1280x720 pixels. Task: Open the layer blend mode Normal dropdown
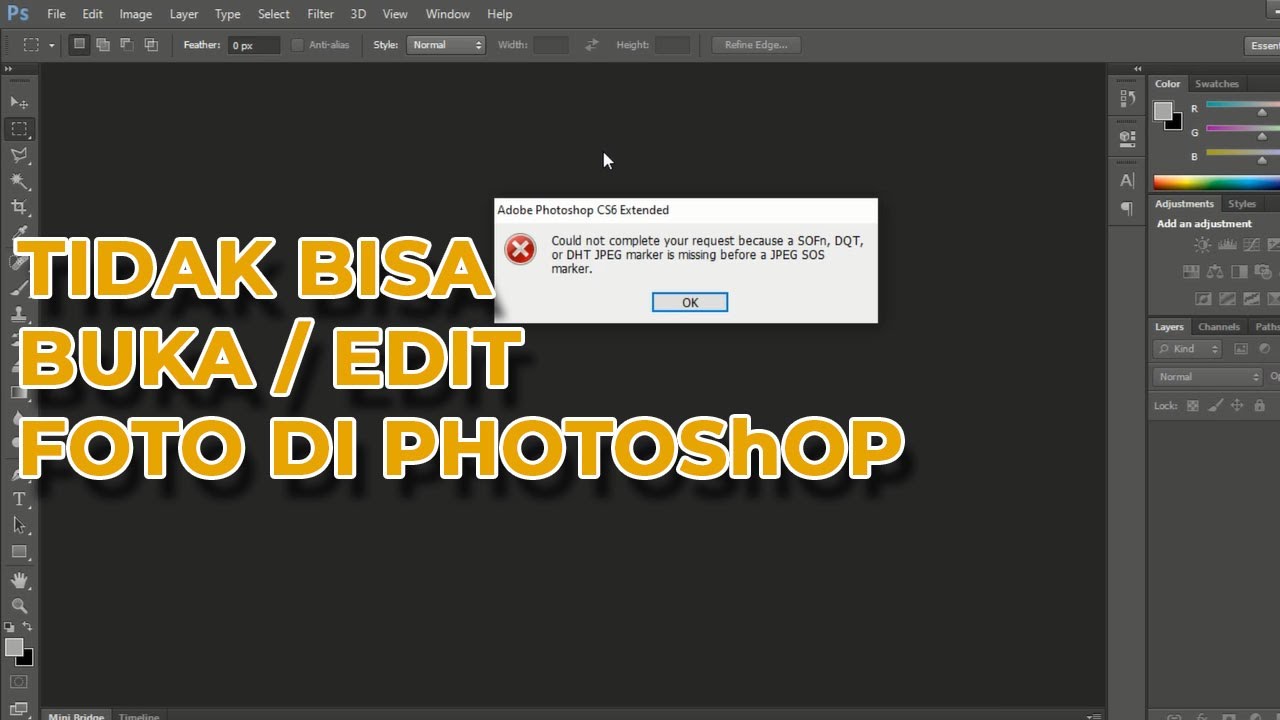pos(1208,377)
